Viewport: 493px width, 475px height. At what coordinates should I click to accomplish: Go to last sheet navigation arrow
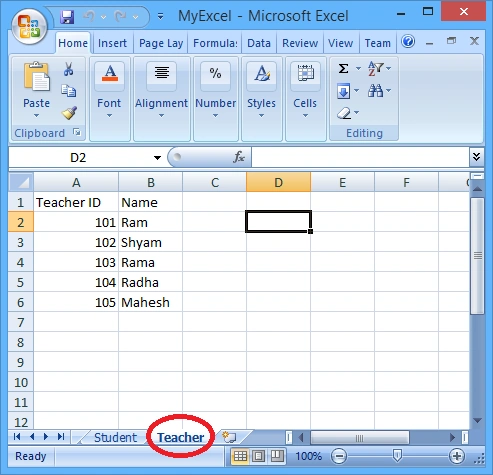[61, 437]
